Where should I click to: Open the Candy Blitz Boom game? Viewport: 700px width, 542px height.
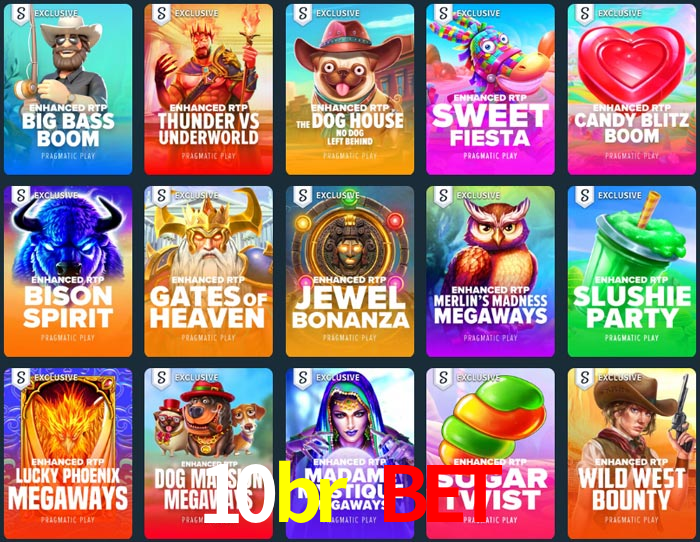(x=632, y=89)
